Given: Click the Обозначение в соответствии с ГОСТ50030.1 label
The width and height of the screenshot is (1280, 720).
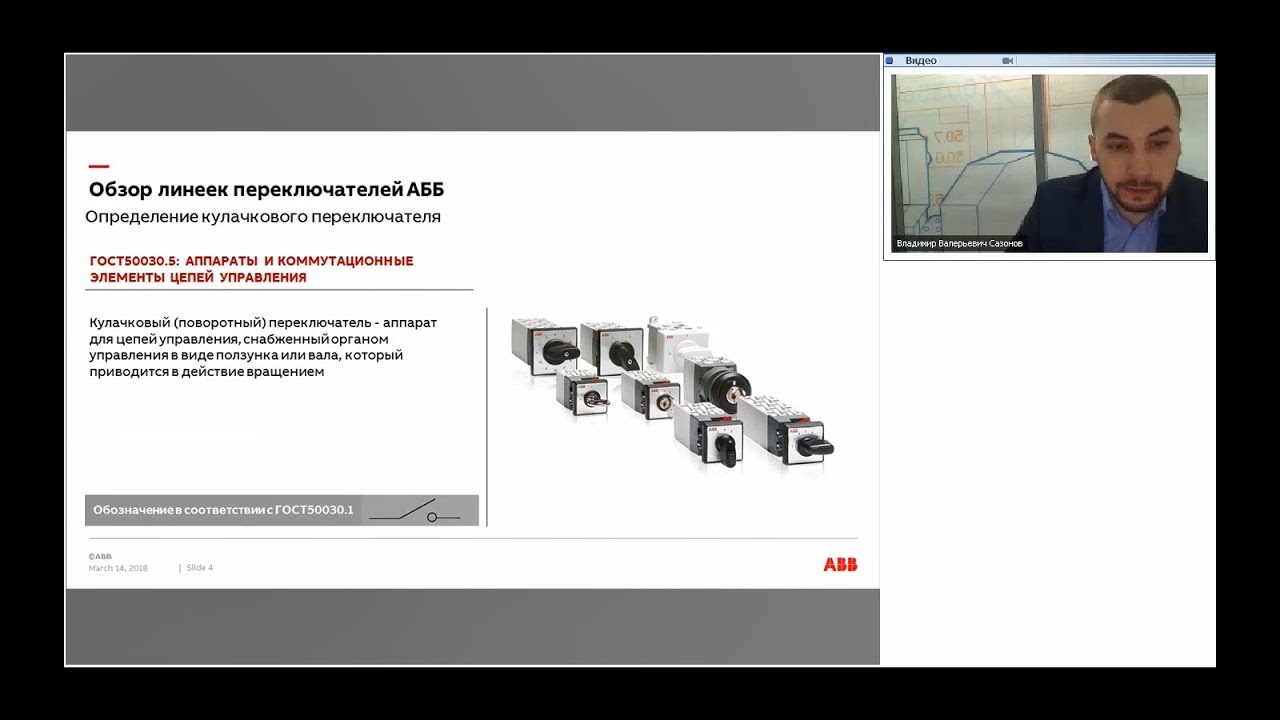Looking at the screenshot, I should point(224,510).
